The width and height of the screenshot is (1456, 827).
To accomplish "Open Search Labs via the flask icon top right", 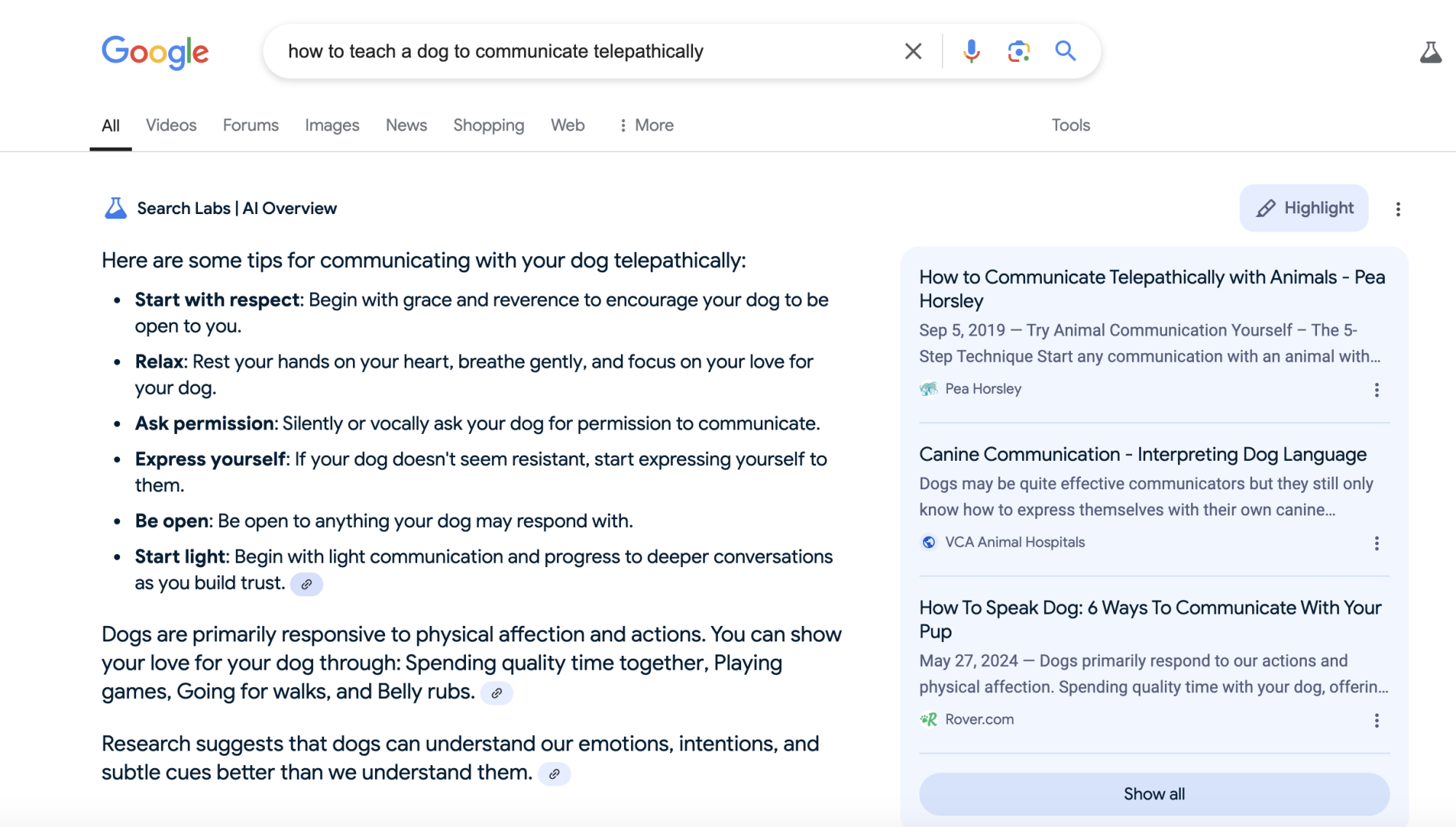I will click(1431, 51).
